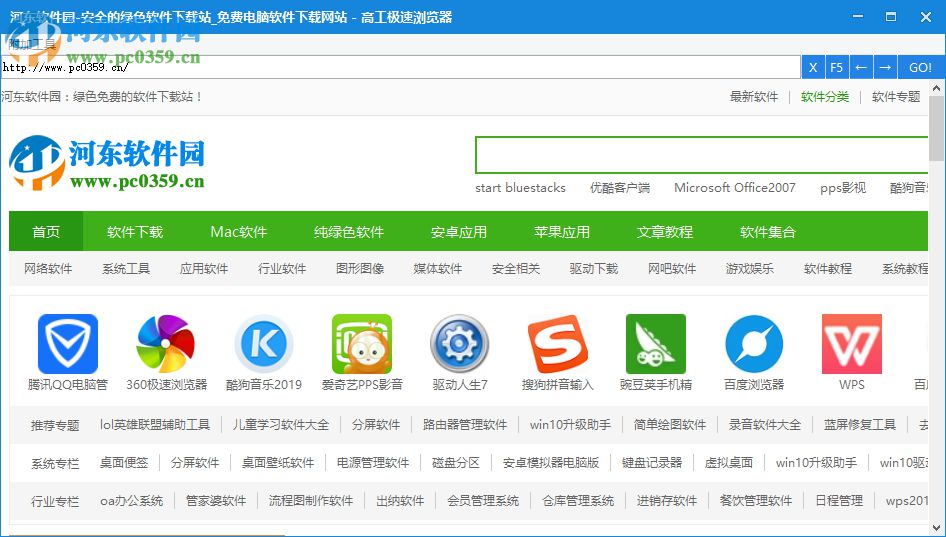Click 儿童学习软件大全 link
This screenshot has width=946, height=537.
pos(281,425)
